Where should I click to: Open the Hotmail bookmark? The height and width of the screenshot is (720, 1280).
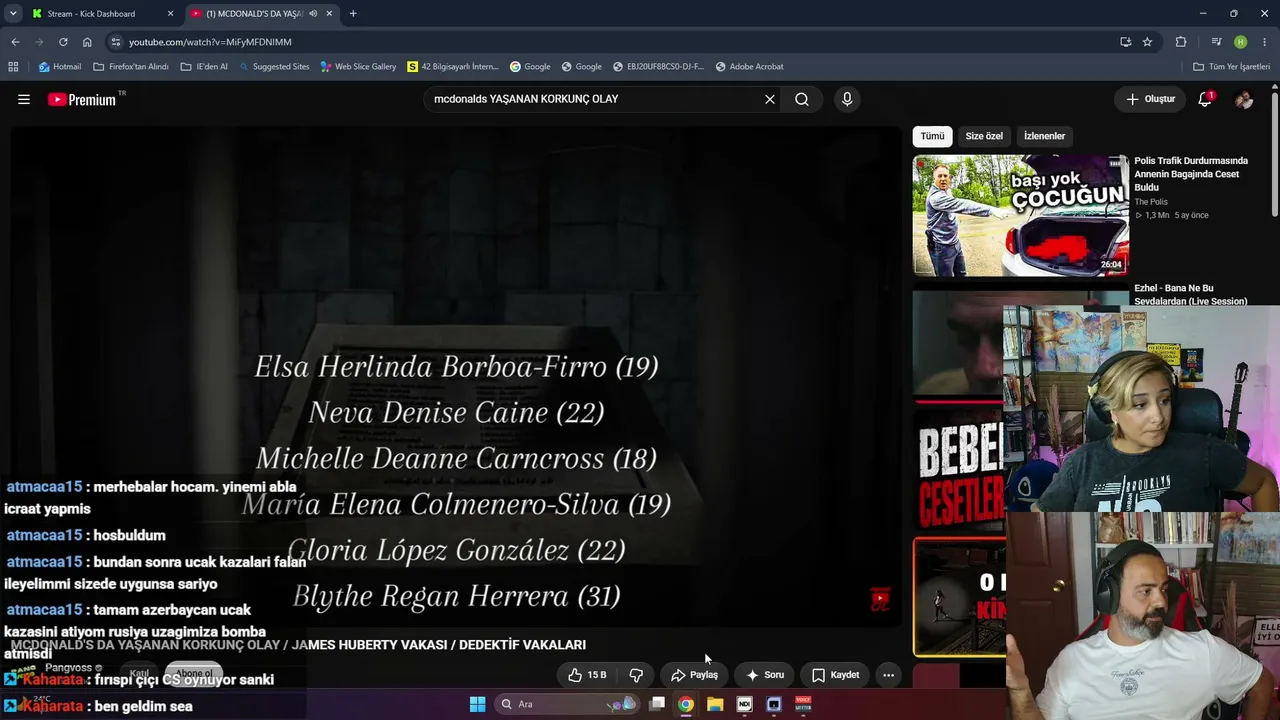(60, 67)
